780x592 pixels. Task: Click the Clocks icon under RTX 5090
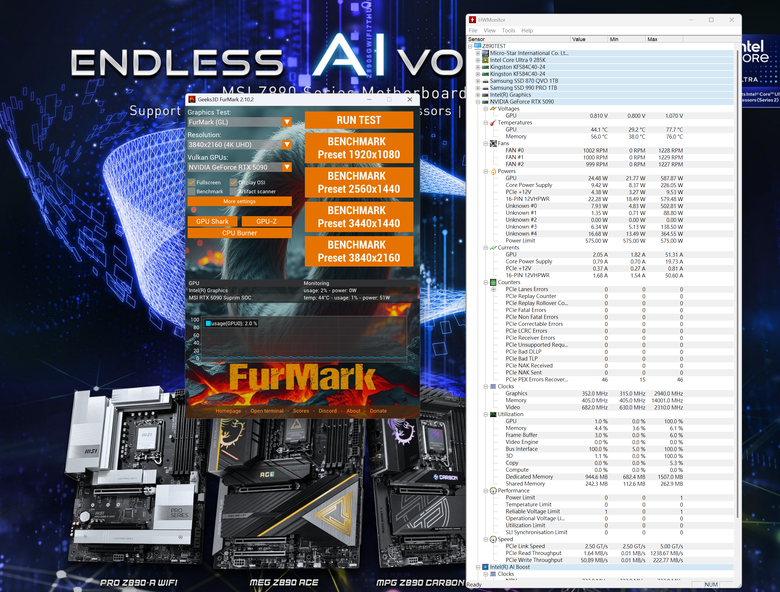[x=493, y=387]
